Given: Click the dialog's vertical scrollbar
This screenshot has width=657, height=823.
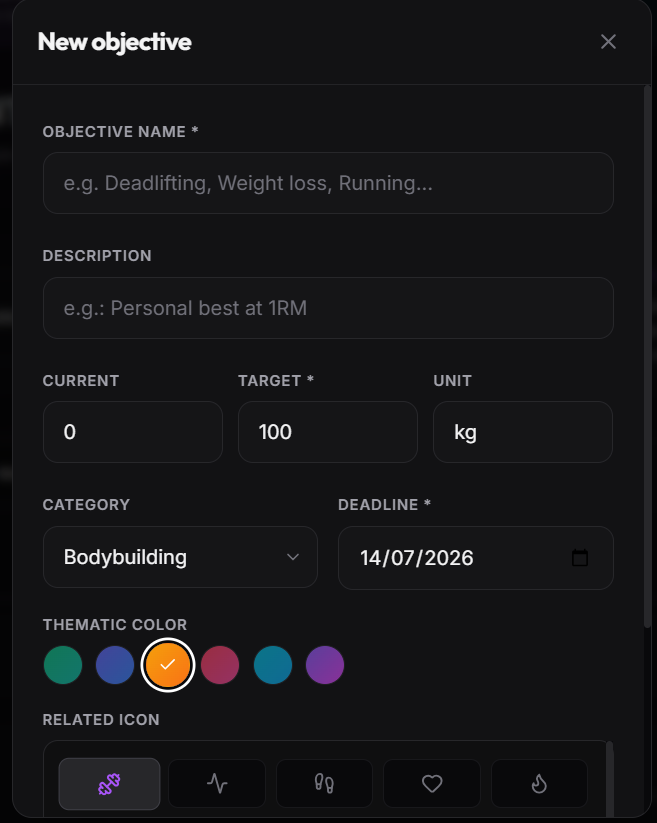Looking at the screenshot, I should coord(648,357).
